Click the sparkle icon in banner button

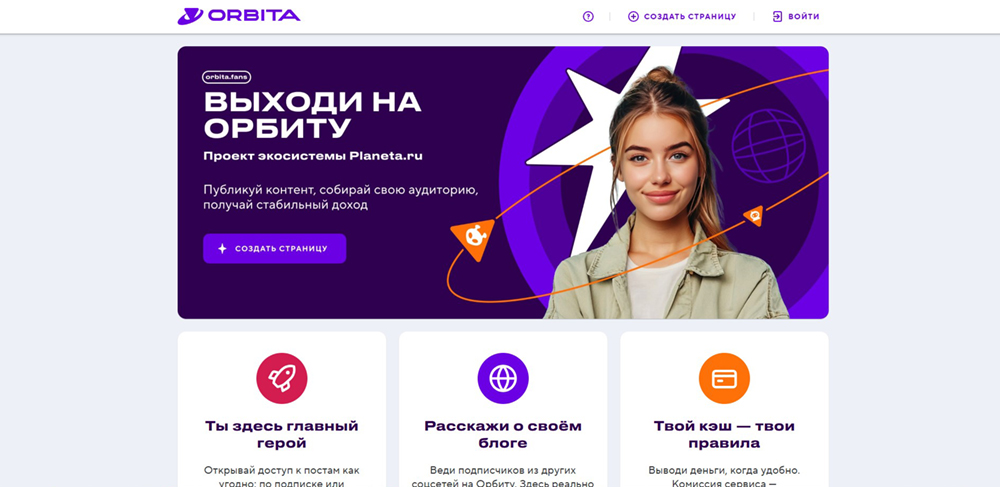click(x=222, y=249)
